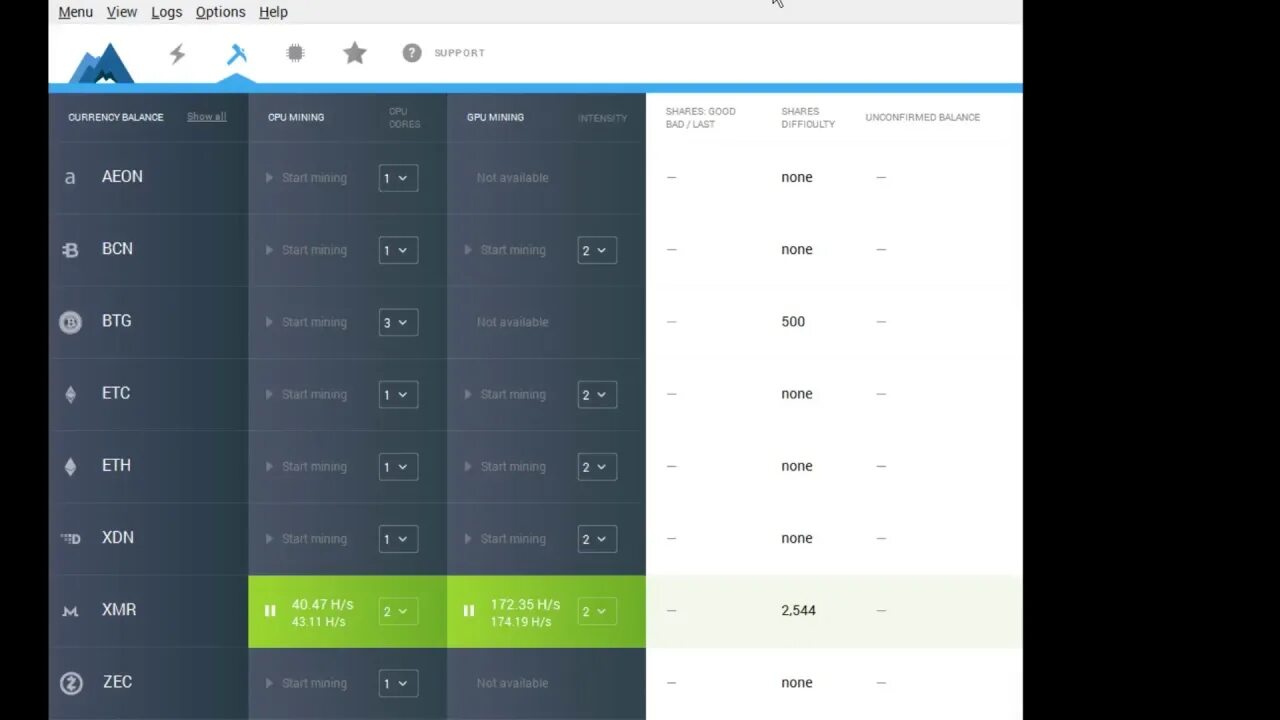Open BCN GPU intensity dropdown

tap(597, 250)
